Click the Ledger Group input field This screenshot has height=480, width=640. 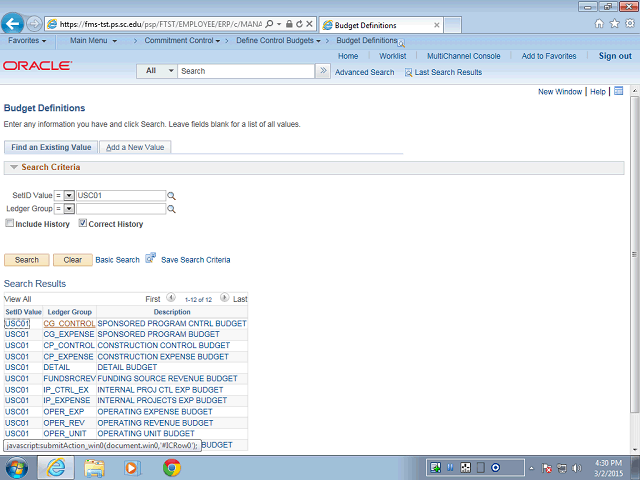click(x=121, y=209)
